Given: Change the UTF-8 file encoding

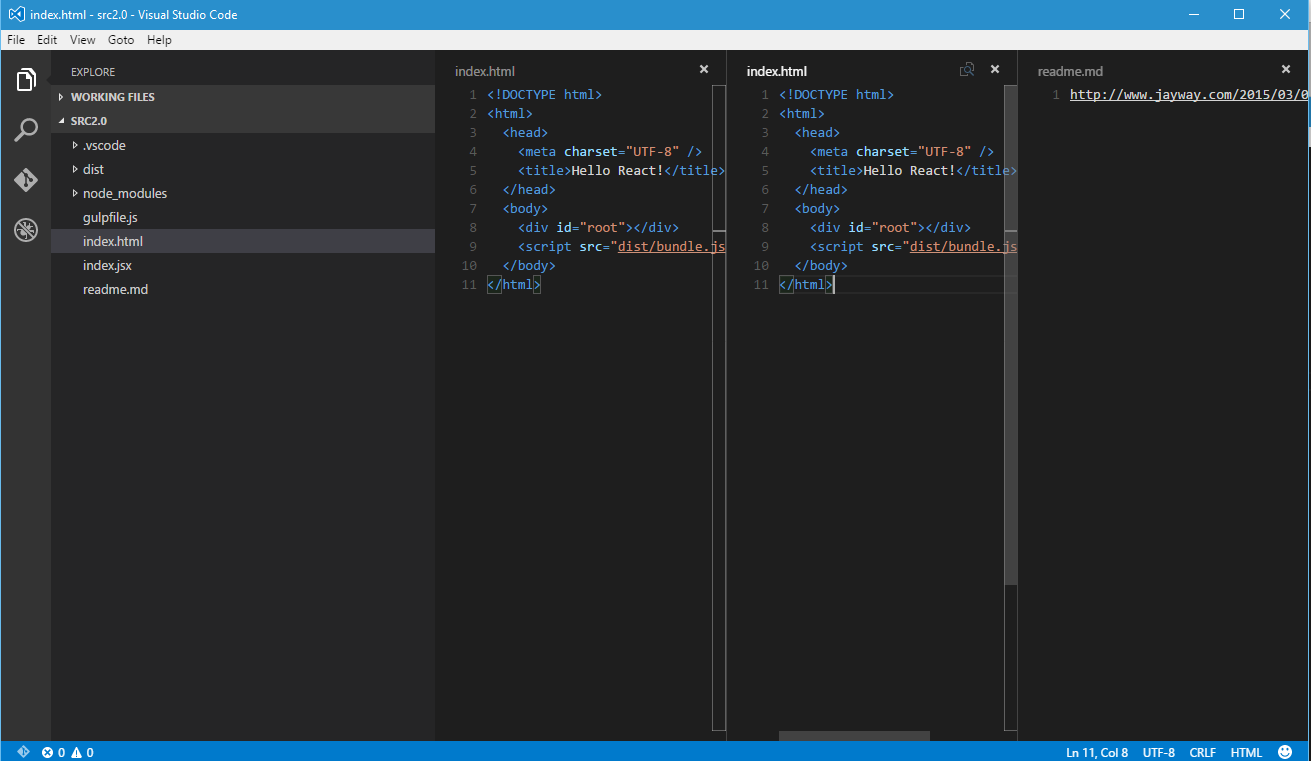Looking at the screenshot, I should 1159,752.
